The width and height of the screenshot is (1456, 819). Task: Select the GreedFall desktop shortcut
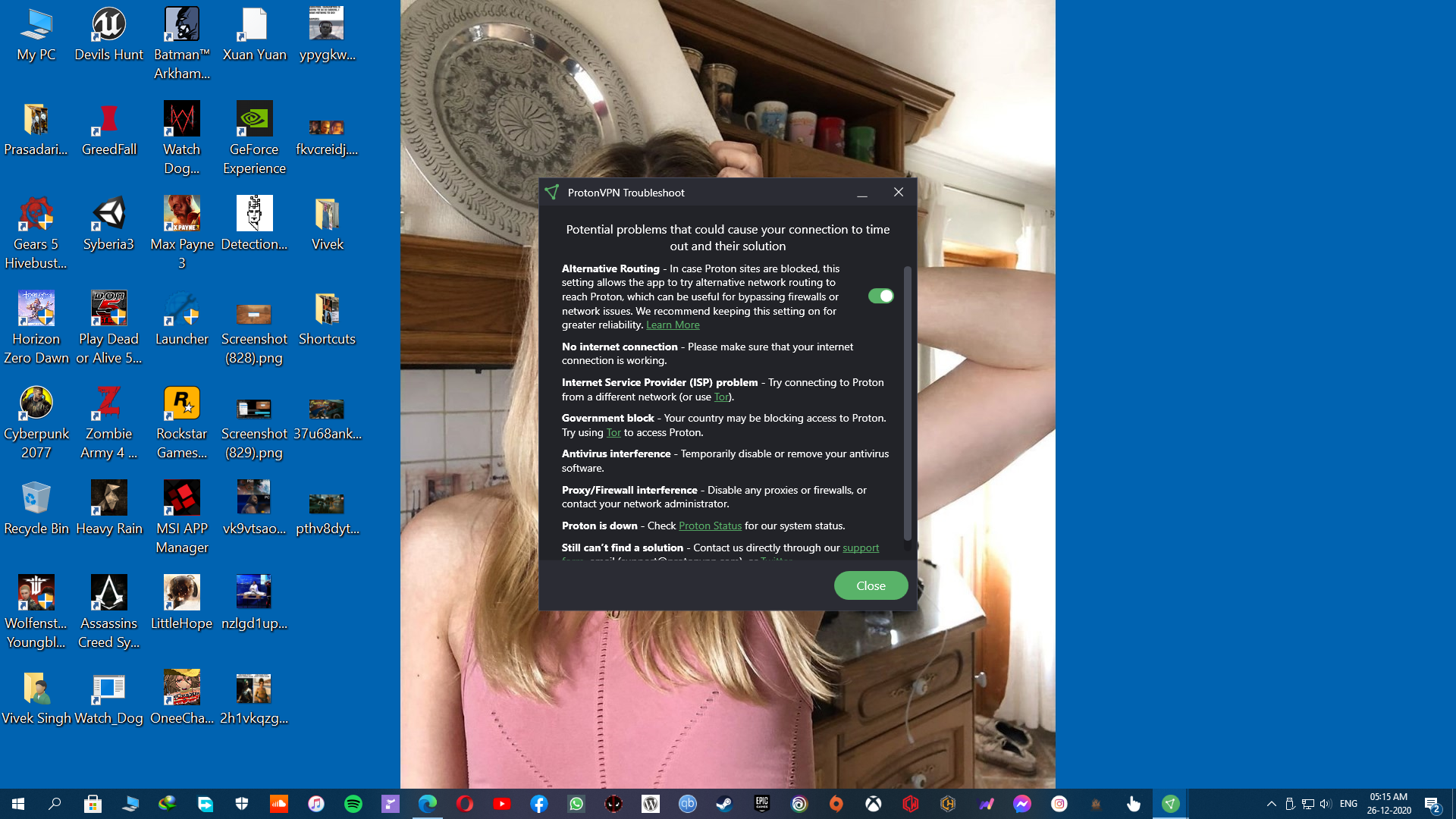click(x=109, y=130)
